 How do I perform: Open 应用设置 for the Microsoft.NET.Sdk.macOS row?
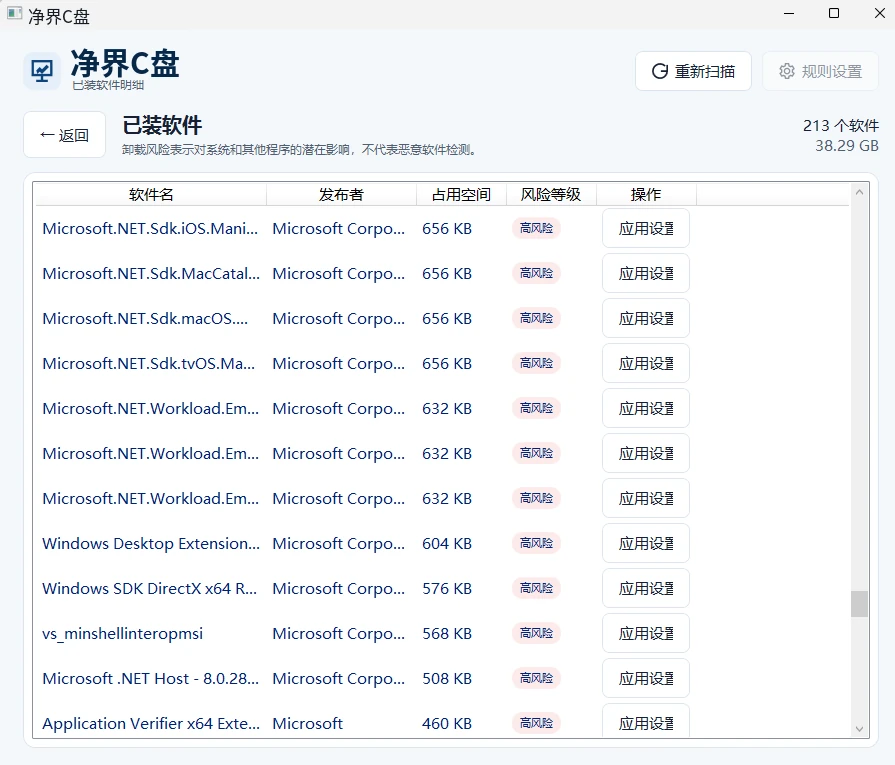646,319
